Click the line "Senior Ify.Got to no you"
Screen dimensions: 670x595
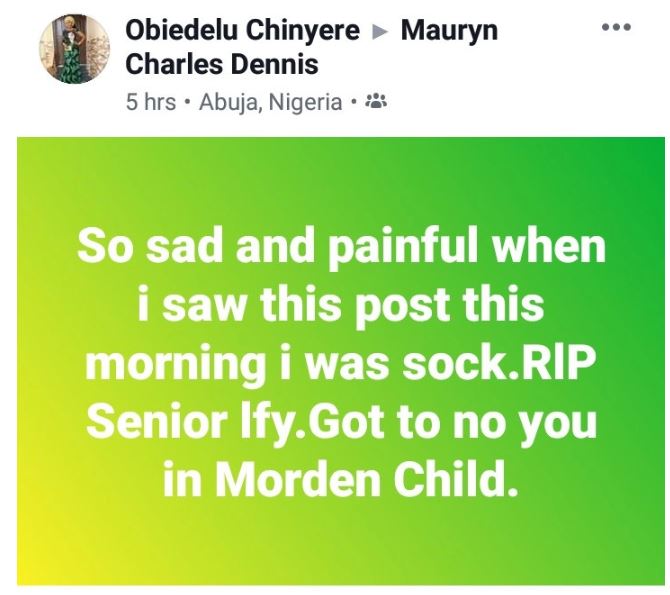coord(341,421)
